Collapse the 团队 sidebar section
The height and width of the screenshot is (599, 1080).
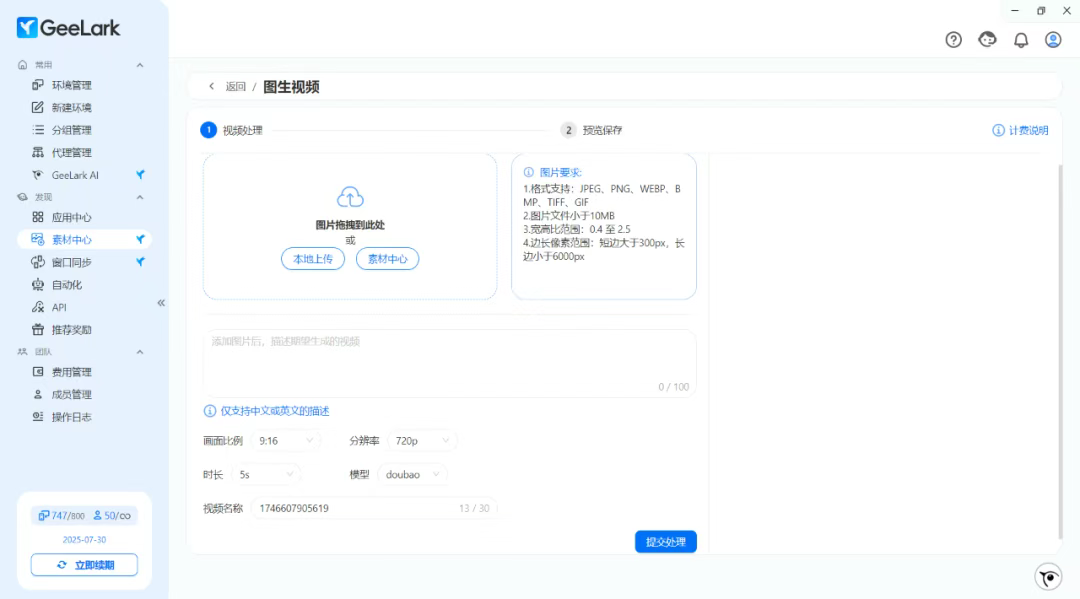point(140,352)
